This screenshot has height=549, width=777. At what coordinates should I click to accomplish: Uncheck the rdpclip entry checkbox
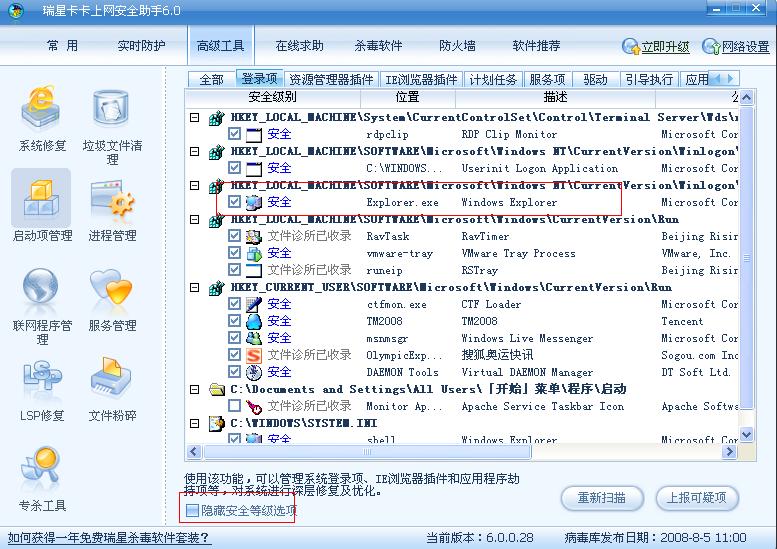point(234,134)
